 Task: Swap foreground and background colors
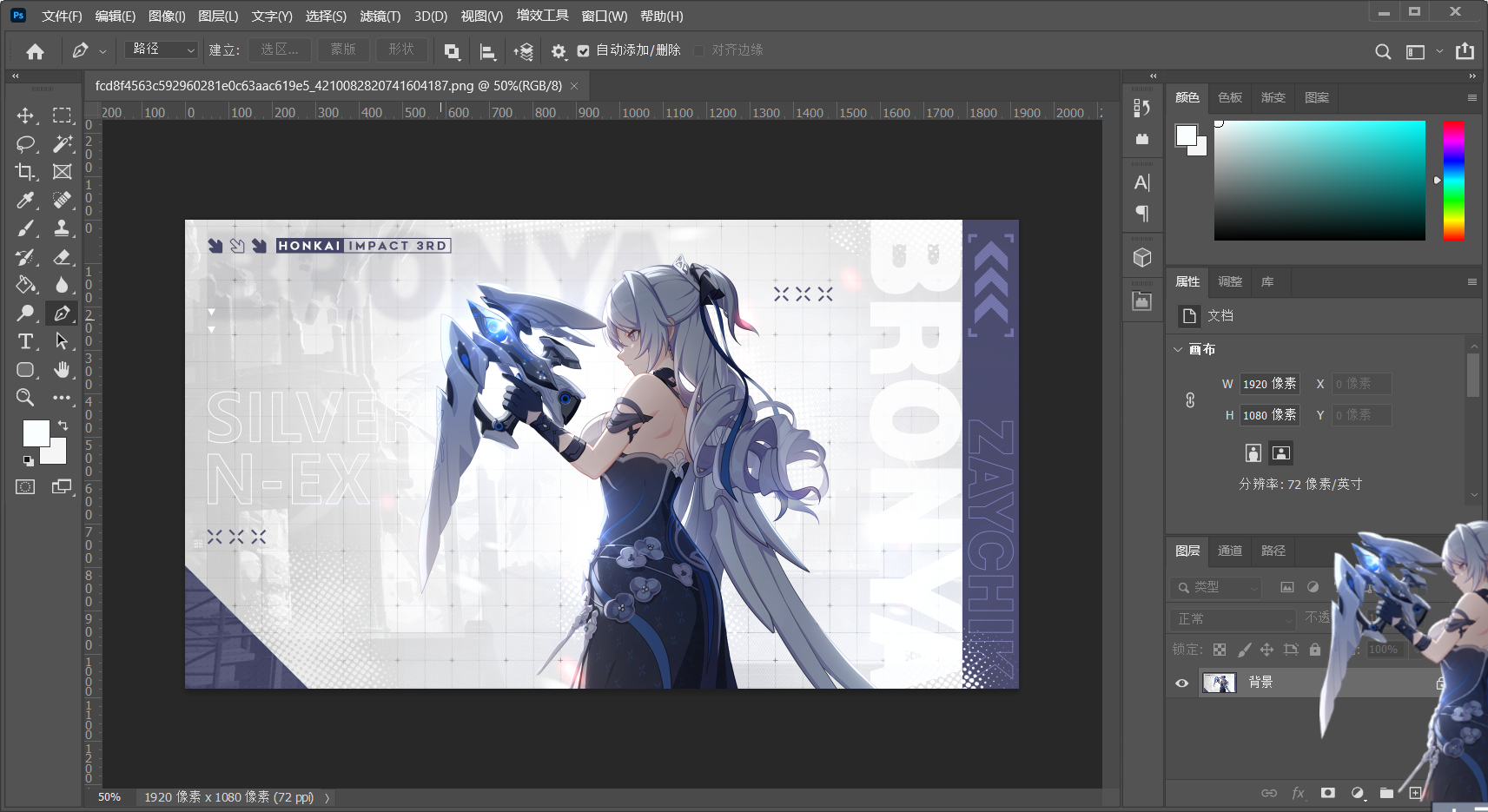tap(63, 426)
